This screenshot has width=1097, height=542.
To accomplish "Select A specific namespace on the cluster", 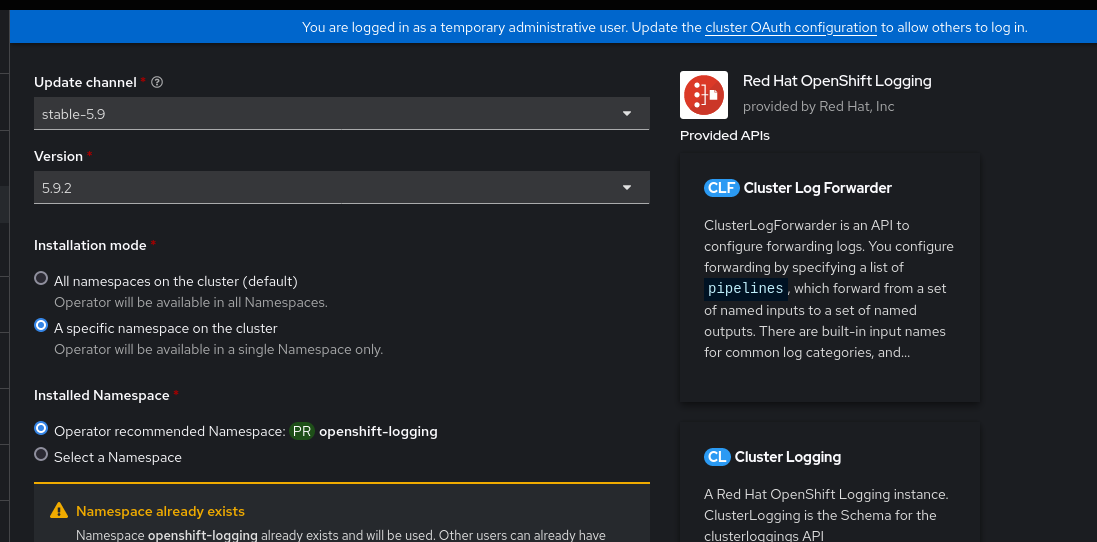I will [41, 325].
